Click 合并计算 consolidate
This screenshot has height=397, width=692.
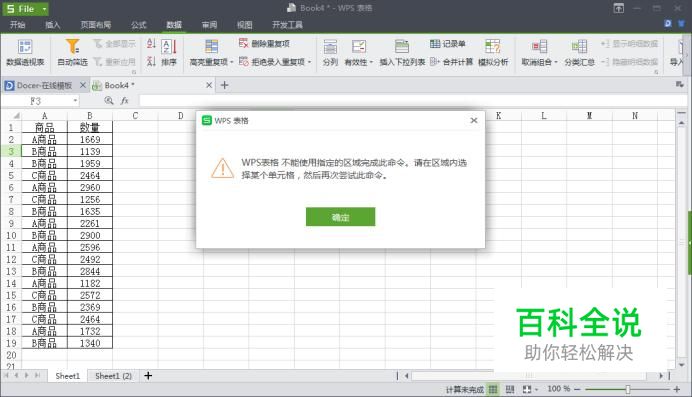point(451,62)
